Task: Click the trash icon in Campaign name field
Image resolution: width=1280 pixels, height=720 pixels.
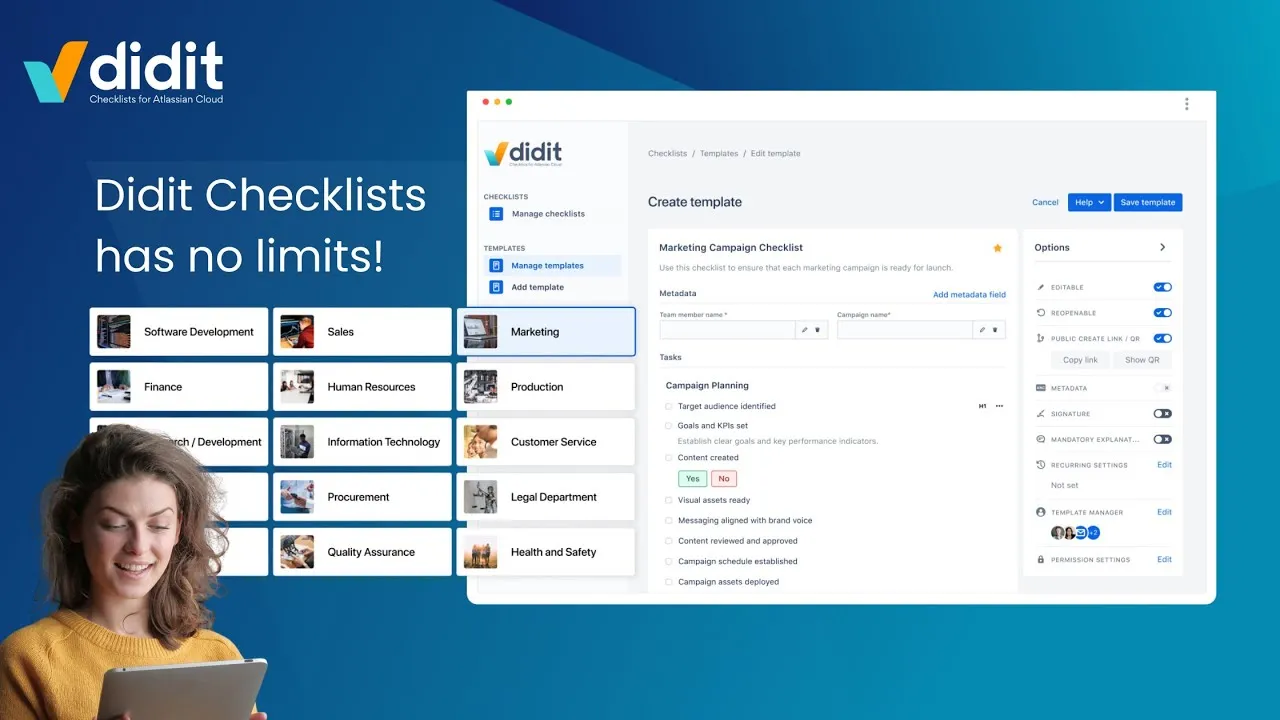Action: [995, 330]
